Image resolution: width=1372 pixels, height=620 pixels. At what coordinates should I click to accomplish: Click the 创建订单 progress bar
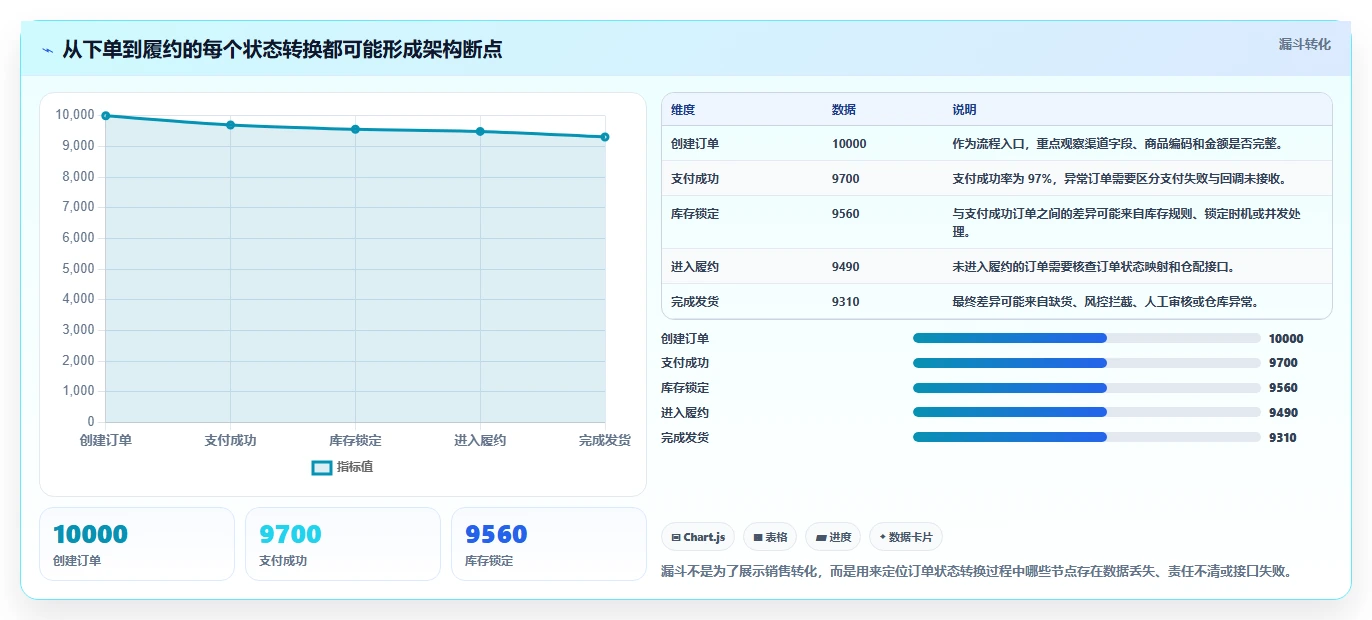coord(1087,338)
